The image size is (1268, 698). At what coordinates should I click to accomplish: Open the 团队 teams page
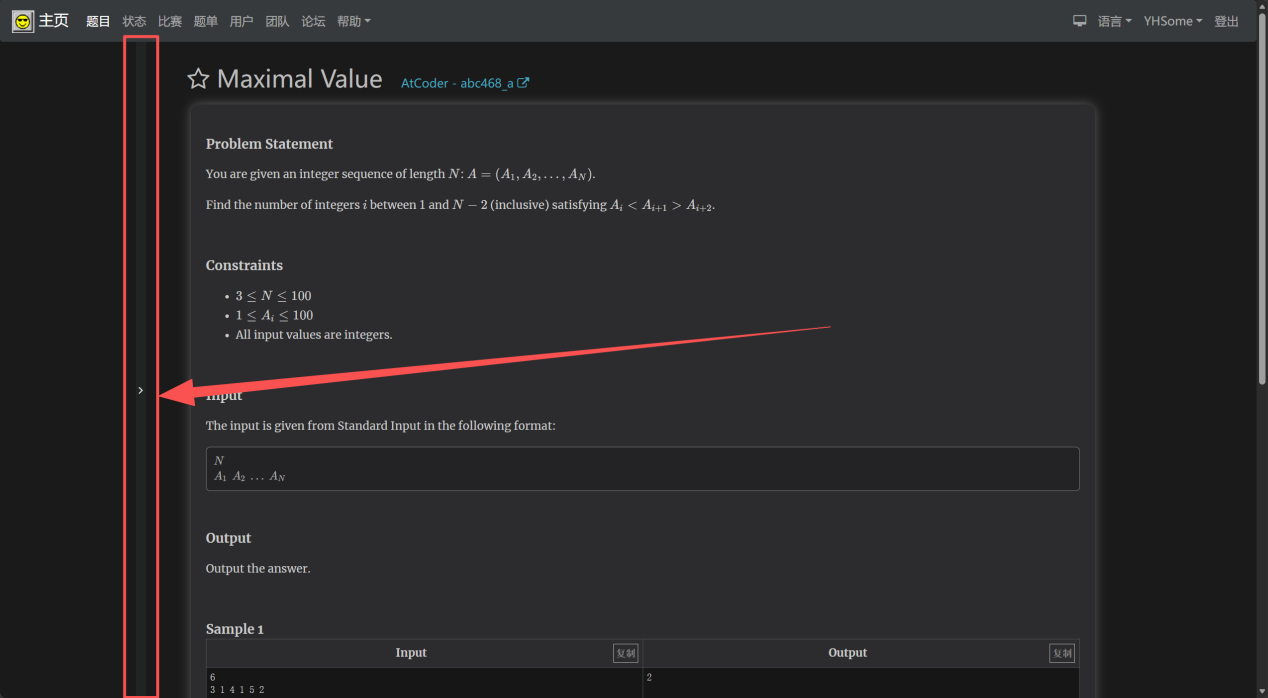(277, 21)
